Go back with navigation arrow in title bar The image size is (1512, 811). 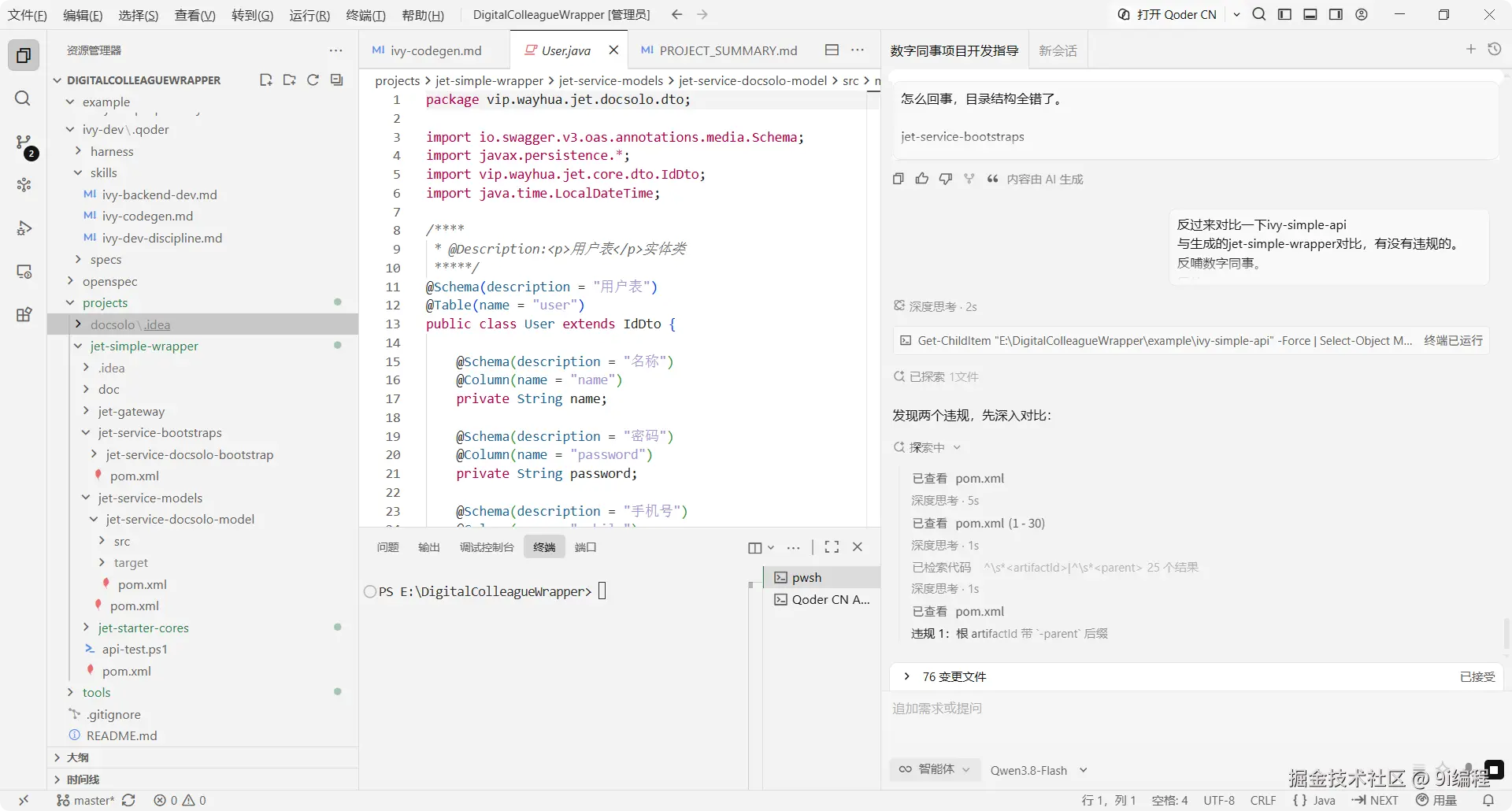[676, 15]
